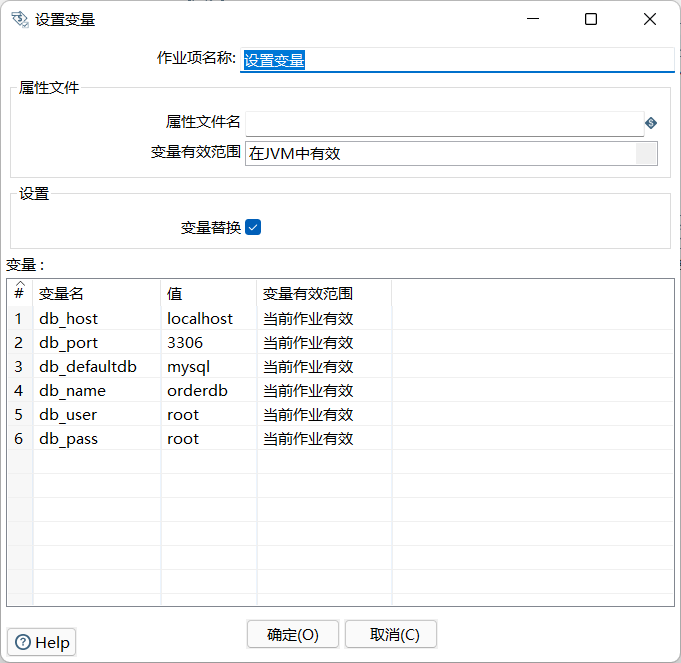Open the 变量有效范围 dropdown showing 在JVM中有效
The width and height of the screenshot is (681, 663).
tap(451, 153)
